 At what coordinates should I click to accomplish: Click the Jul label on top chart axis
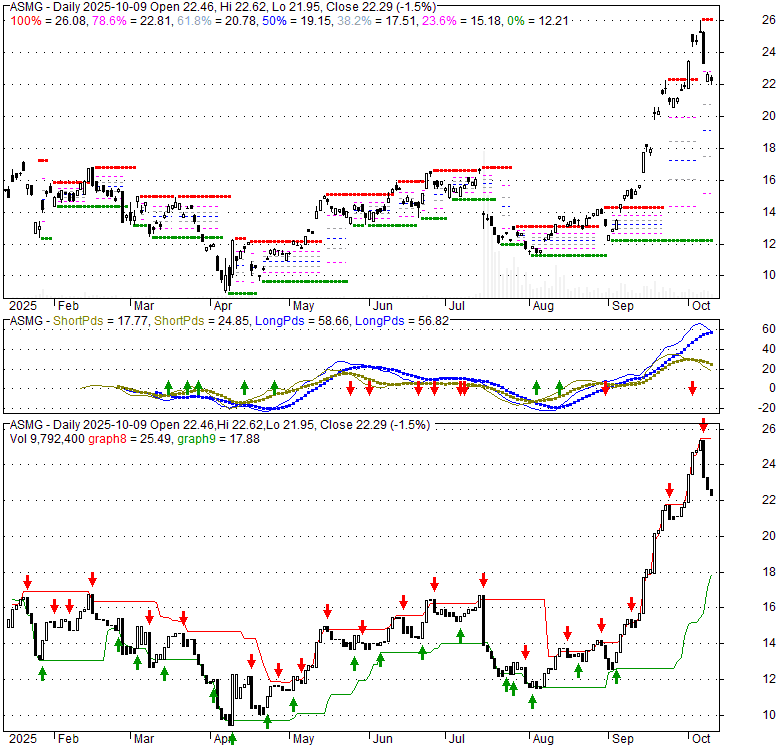click(457, 306)
